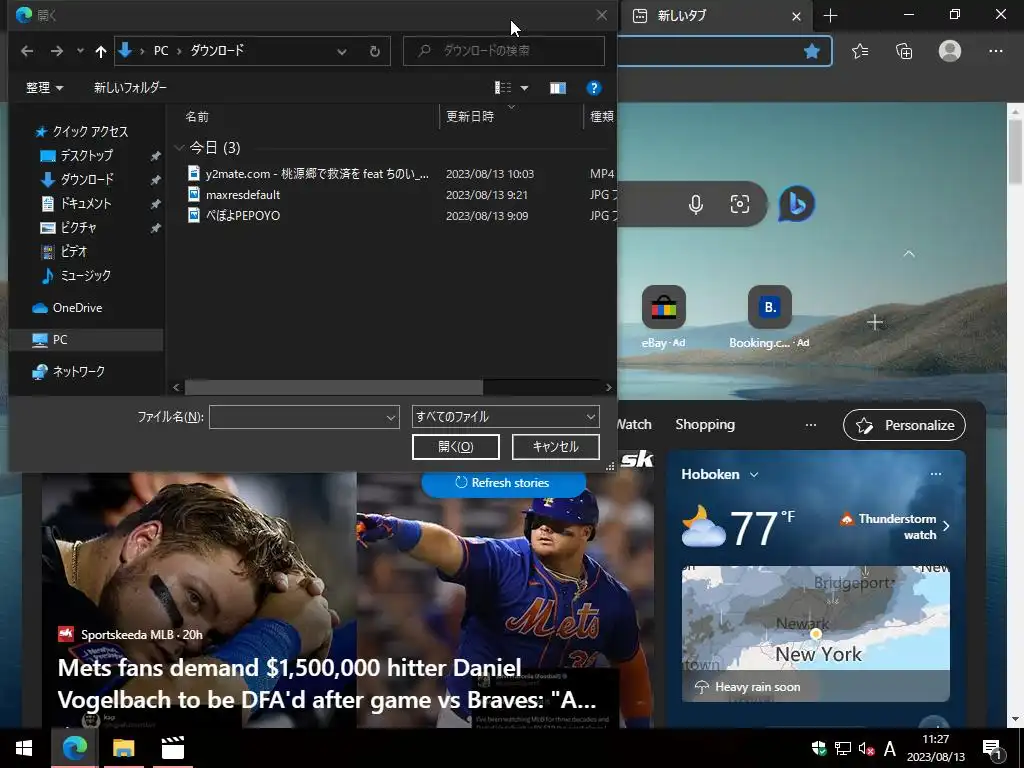The height and width of the screenshot is (768, 1024).
Task: Collapse the 今日 (3) group
Action: [x=179, y=148]
